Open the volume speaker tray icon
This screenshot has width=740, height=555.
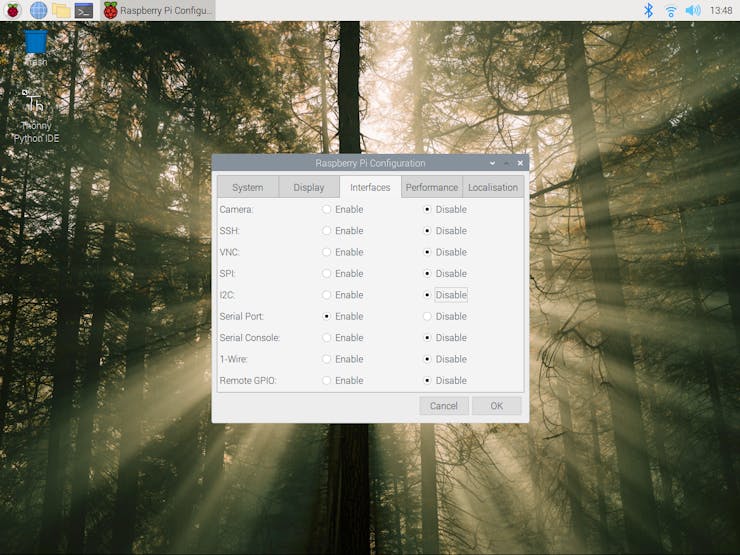(x=692, y=10)
